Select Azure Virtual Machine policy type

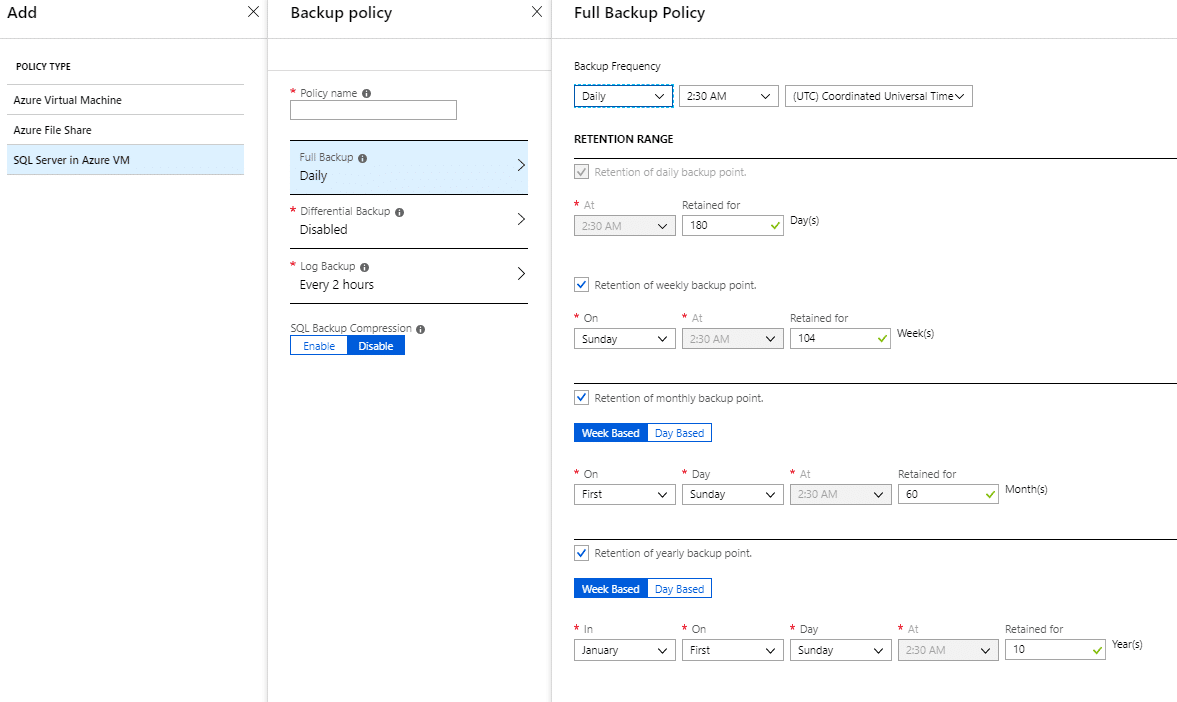[125, 100]
